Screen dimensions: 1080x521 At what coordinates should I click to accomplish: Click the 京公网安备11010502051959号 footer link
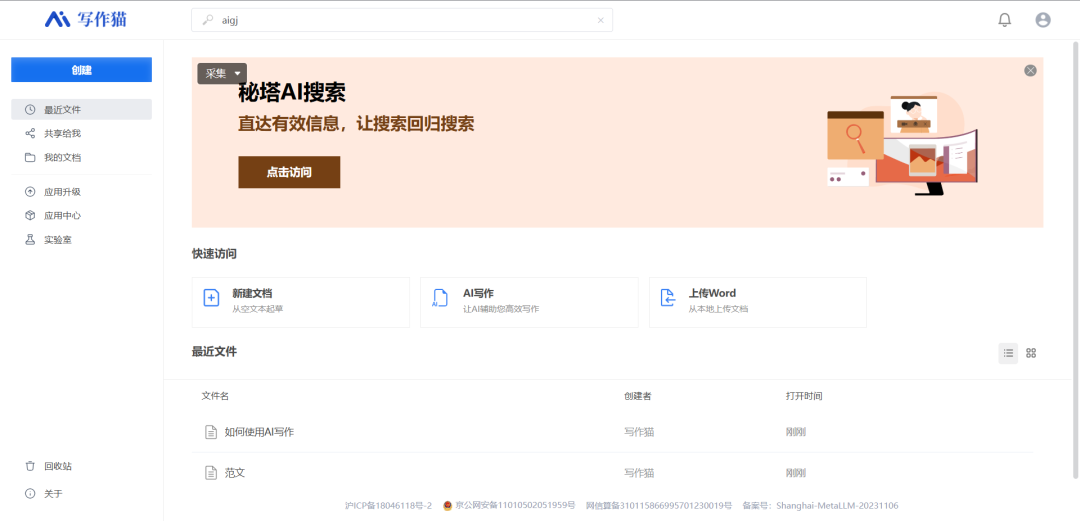pos(515,506)
